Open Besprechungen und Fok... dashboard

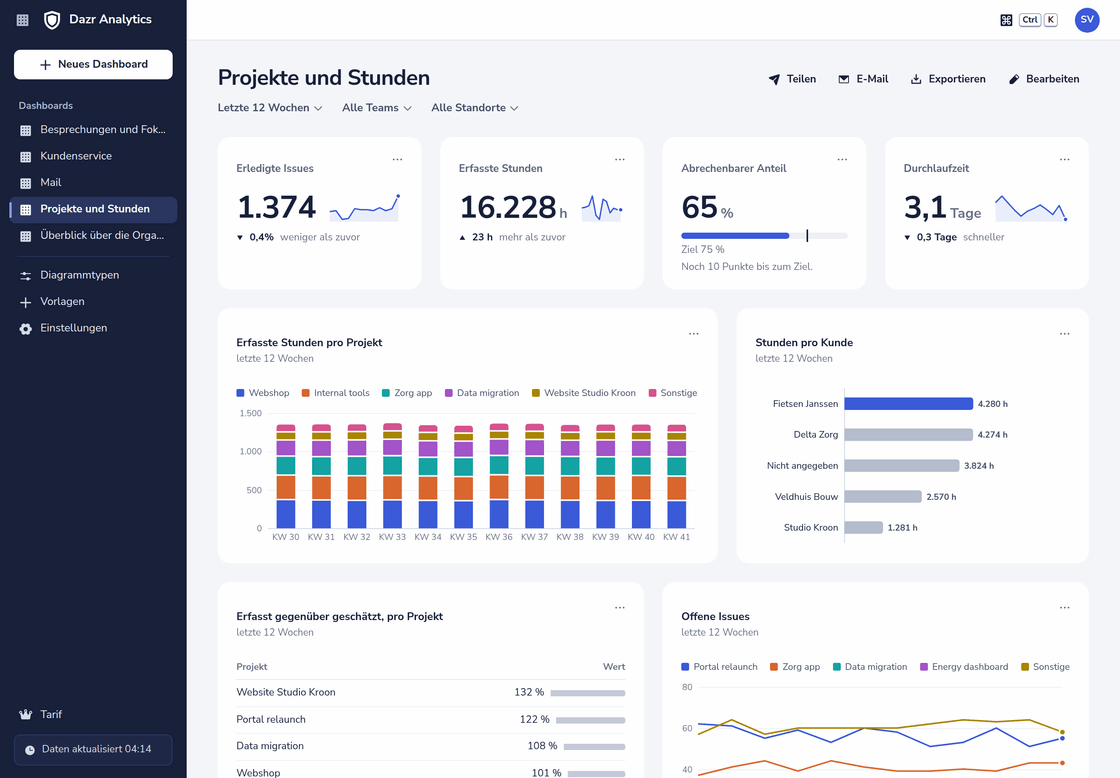93,130
